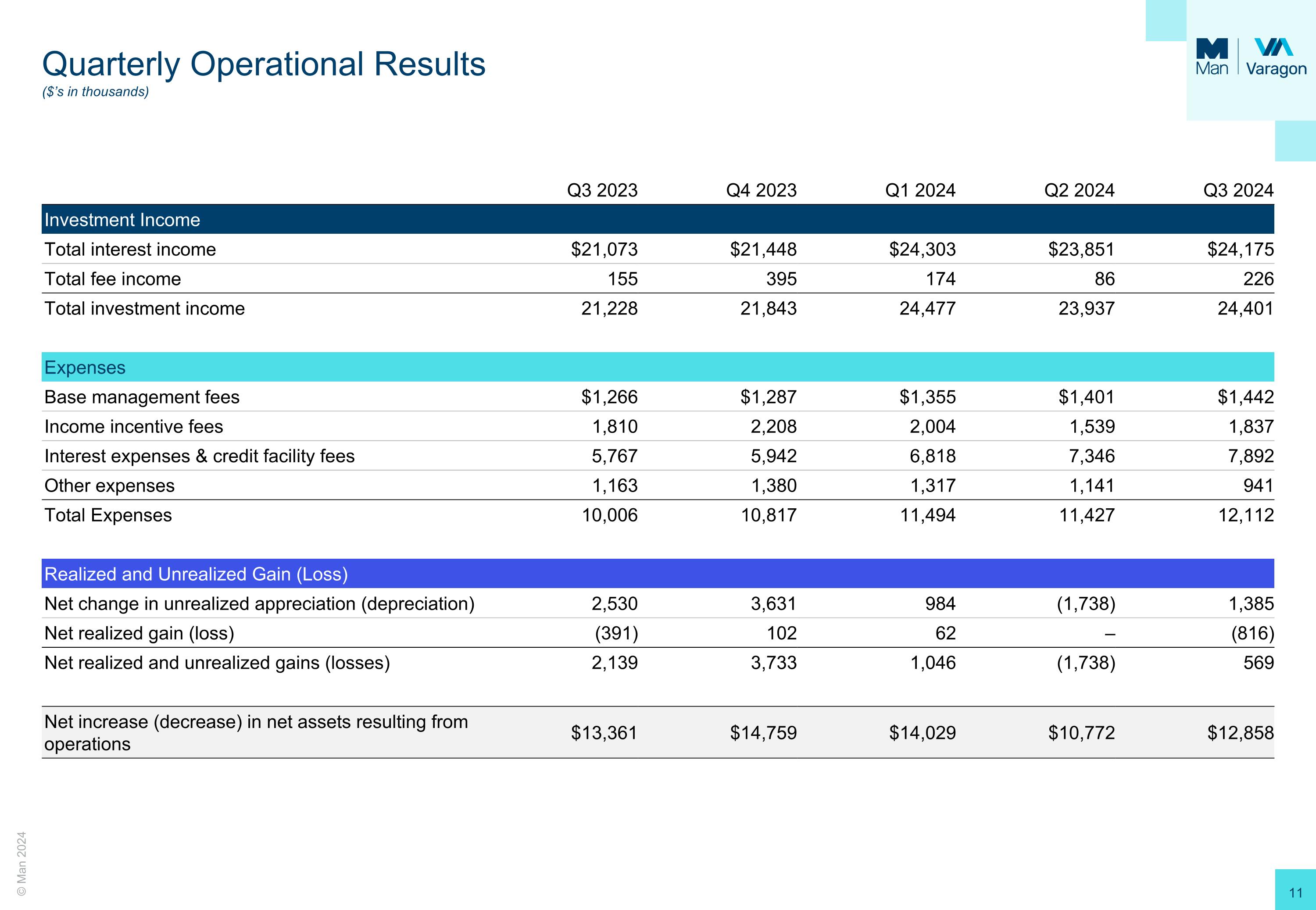Click the 'Total Expenses' row label
The image size is (1316, 910).
[108, 515]
